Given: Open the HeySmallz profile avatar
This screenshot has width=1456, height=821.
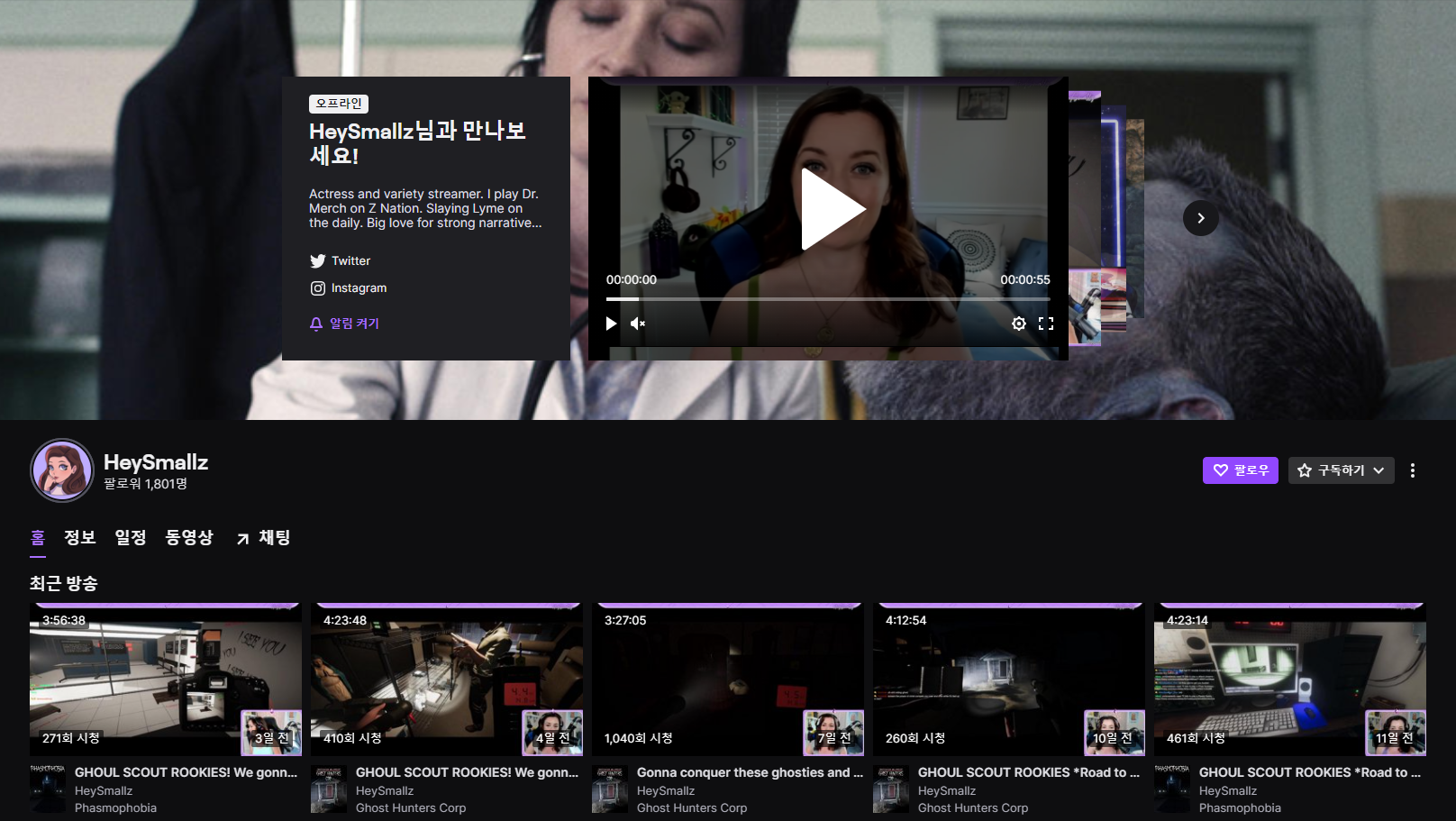Looking at the screenshot, I should 62,470.
